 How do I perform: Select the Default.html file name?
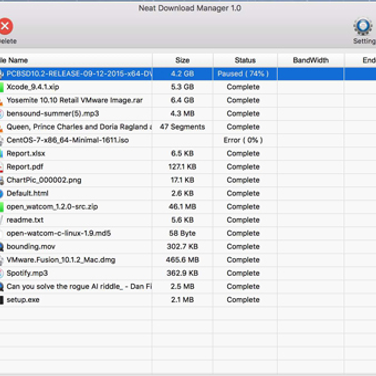pos(27,193)
